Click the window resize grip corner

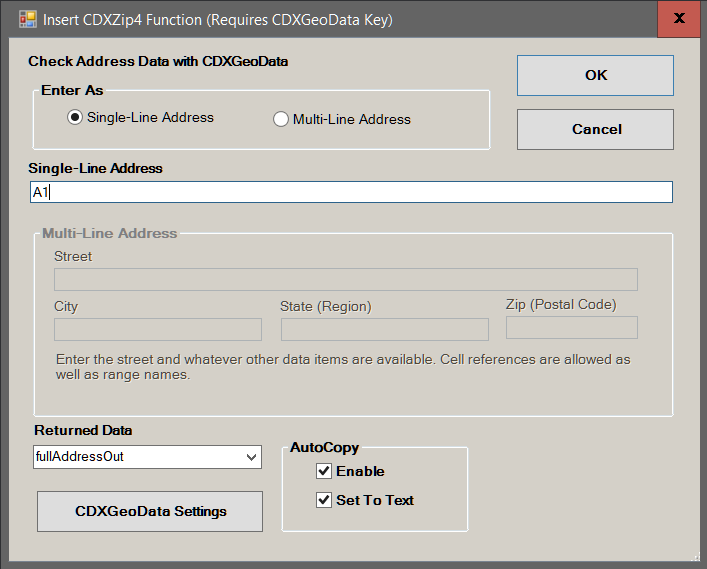pyautogui.click(x=696, y=558)
